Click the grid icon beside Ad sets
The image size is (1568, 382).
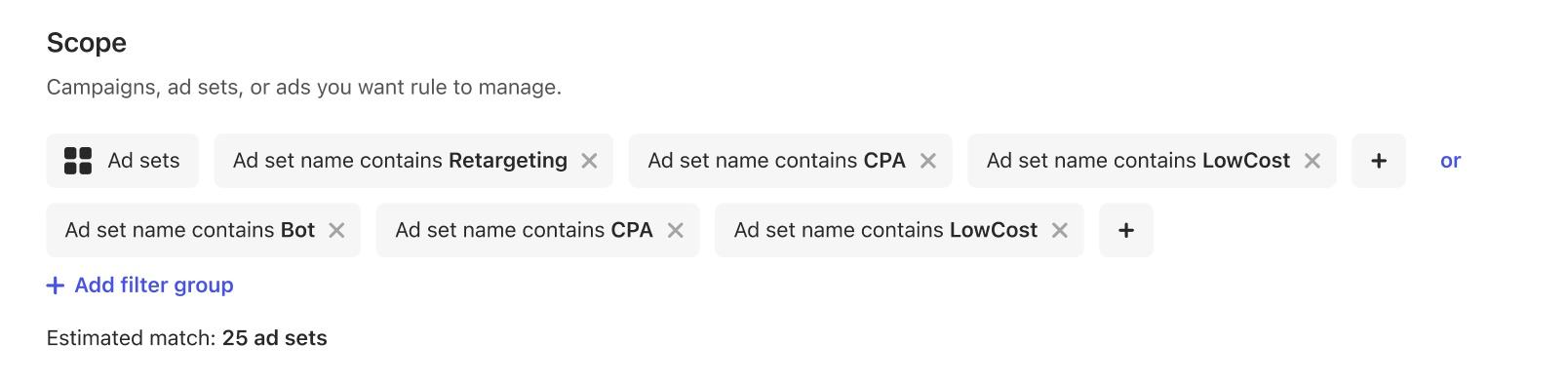click(78, 161)
